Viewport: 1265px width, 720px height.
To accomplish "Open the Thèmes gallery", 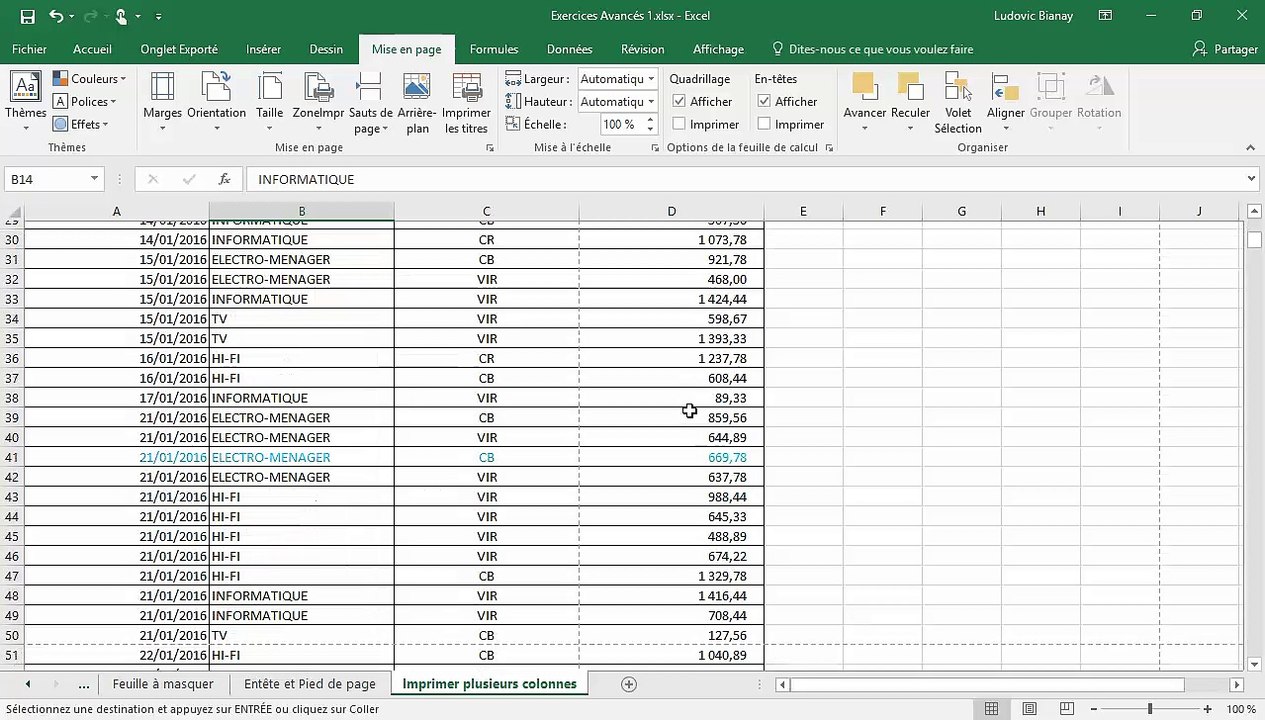I will click(25, 103).
